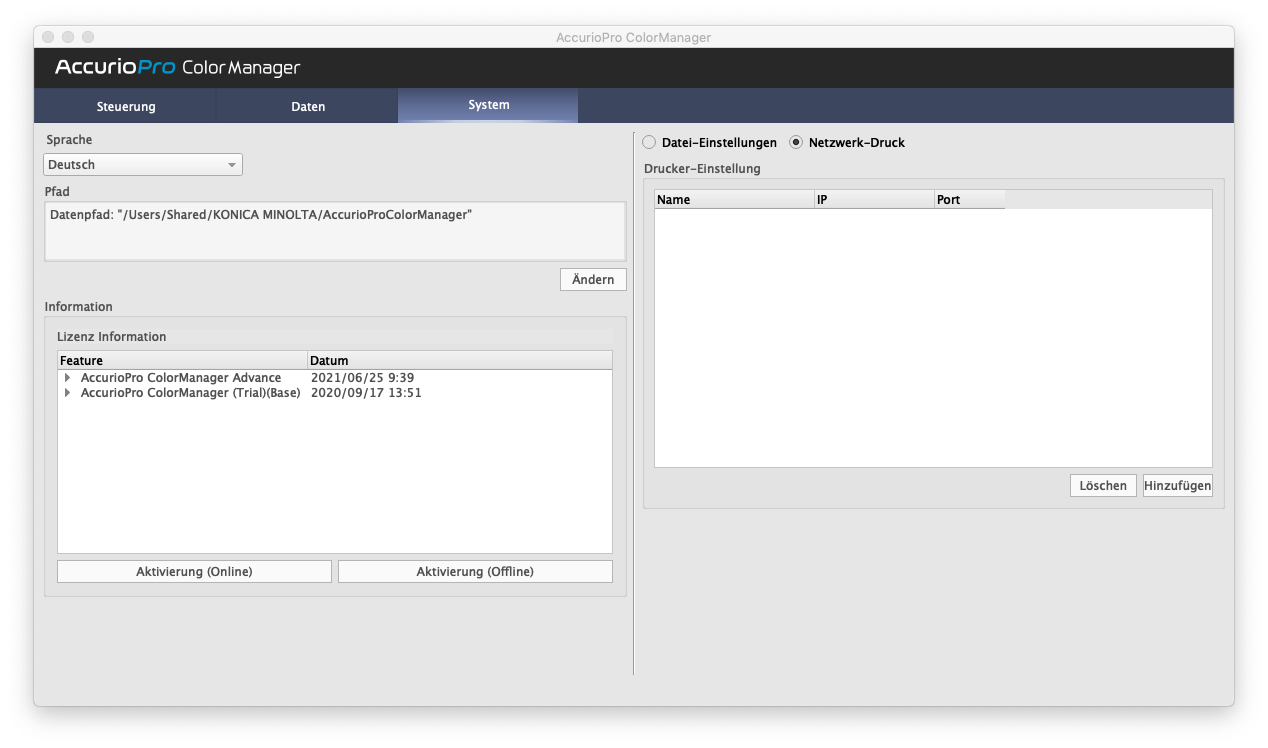Select the System tab
This screenshot has width=1268, height=748.
point(489,105)
